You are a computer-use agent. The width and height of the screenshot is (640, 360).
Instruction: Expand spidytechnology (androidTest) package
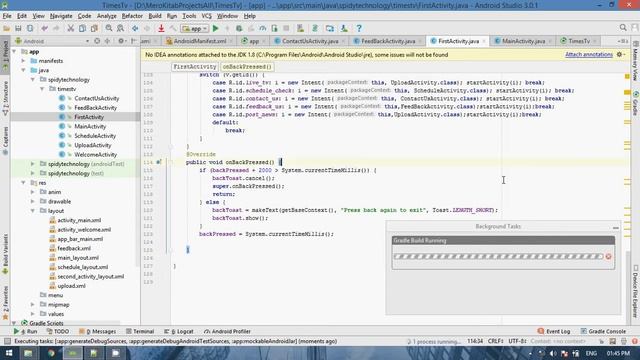click(x=33, y=164)
